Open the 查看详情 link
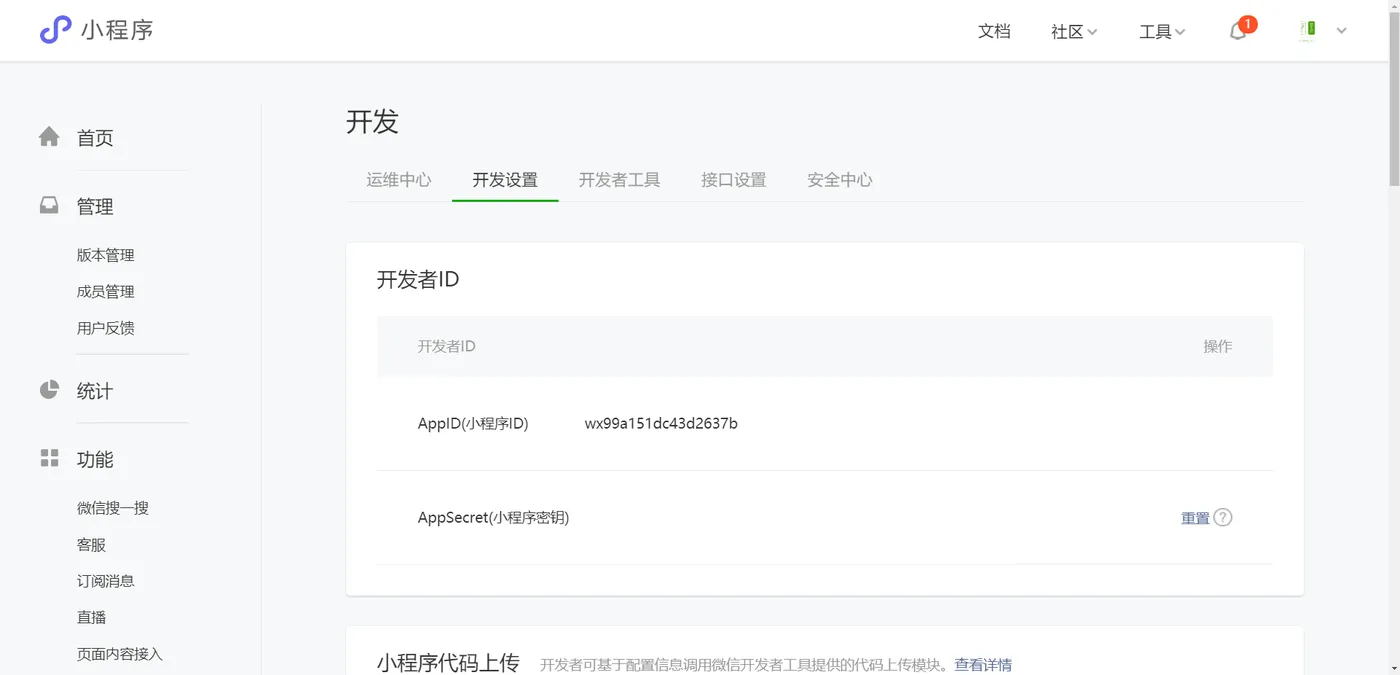 (983, 665)
